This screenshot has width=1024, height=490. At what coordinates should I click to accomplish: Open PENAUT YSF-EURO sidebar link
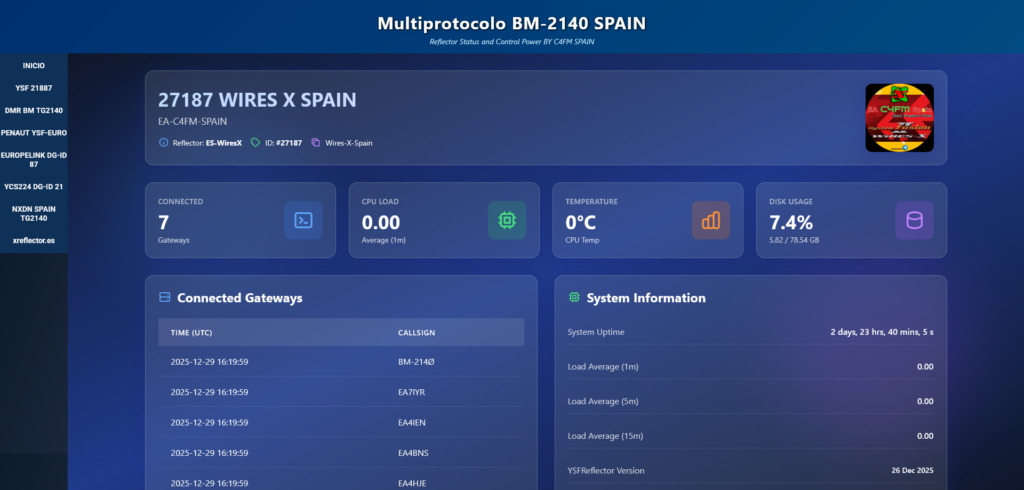click(x=34, y=132)
